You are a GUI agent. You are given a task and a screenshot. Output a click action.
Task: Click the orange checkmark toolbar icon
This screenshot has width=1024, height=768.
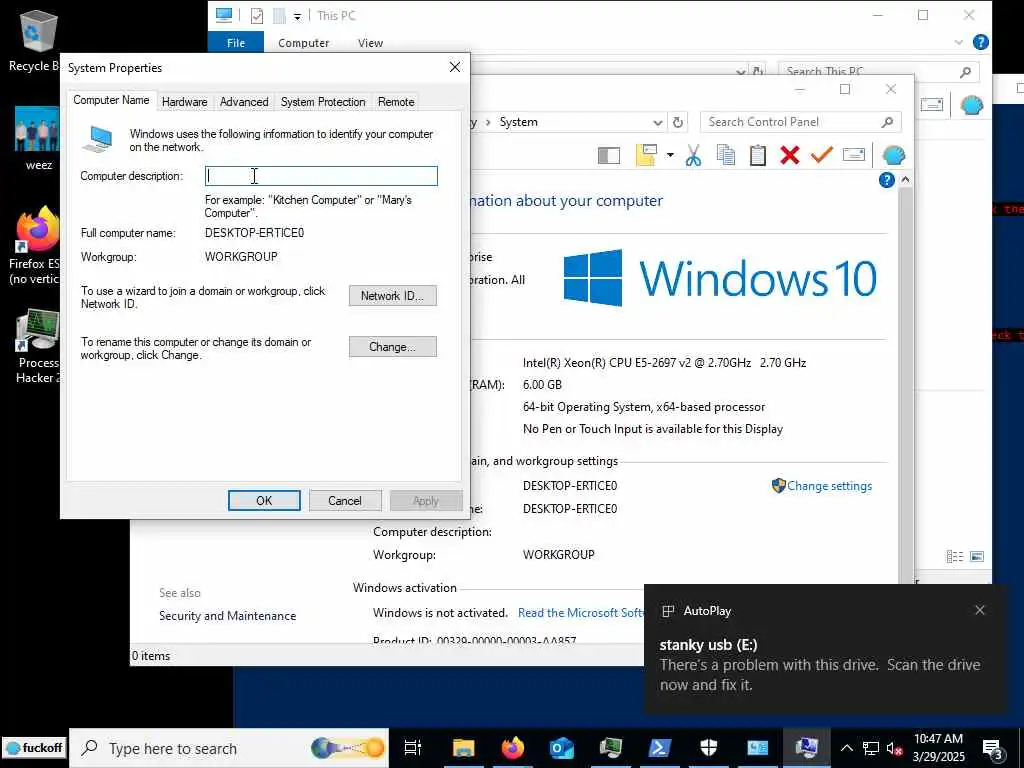click(x=822, y=155)
